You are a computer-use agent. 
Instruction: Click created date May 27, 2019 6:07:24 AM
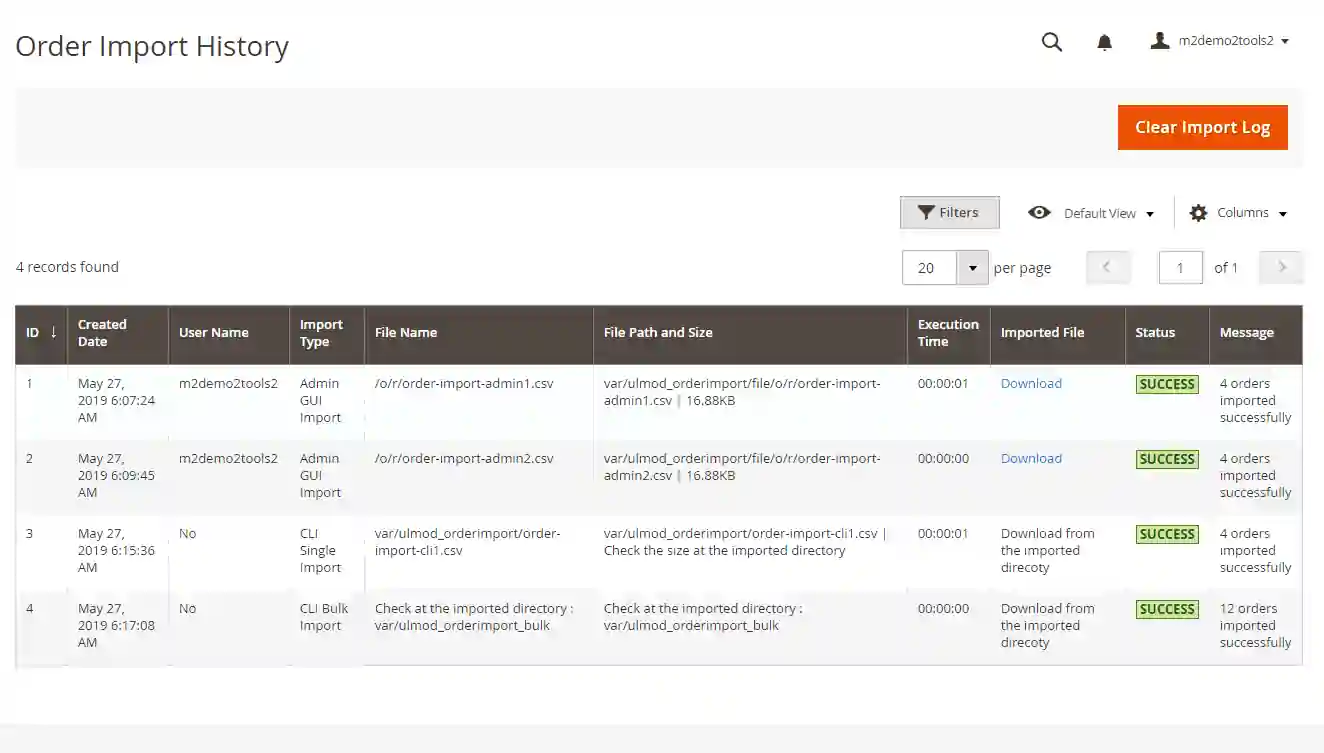tap(116, 400)
